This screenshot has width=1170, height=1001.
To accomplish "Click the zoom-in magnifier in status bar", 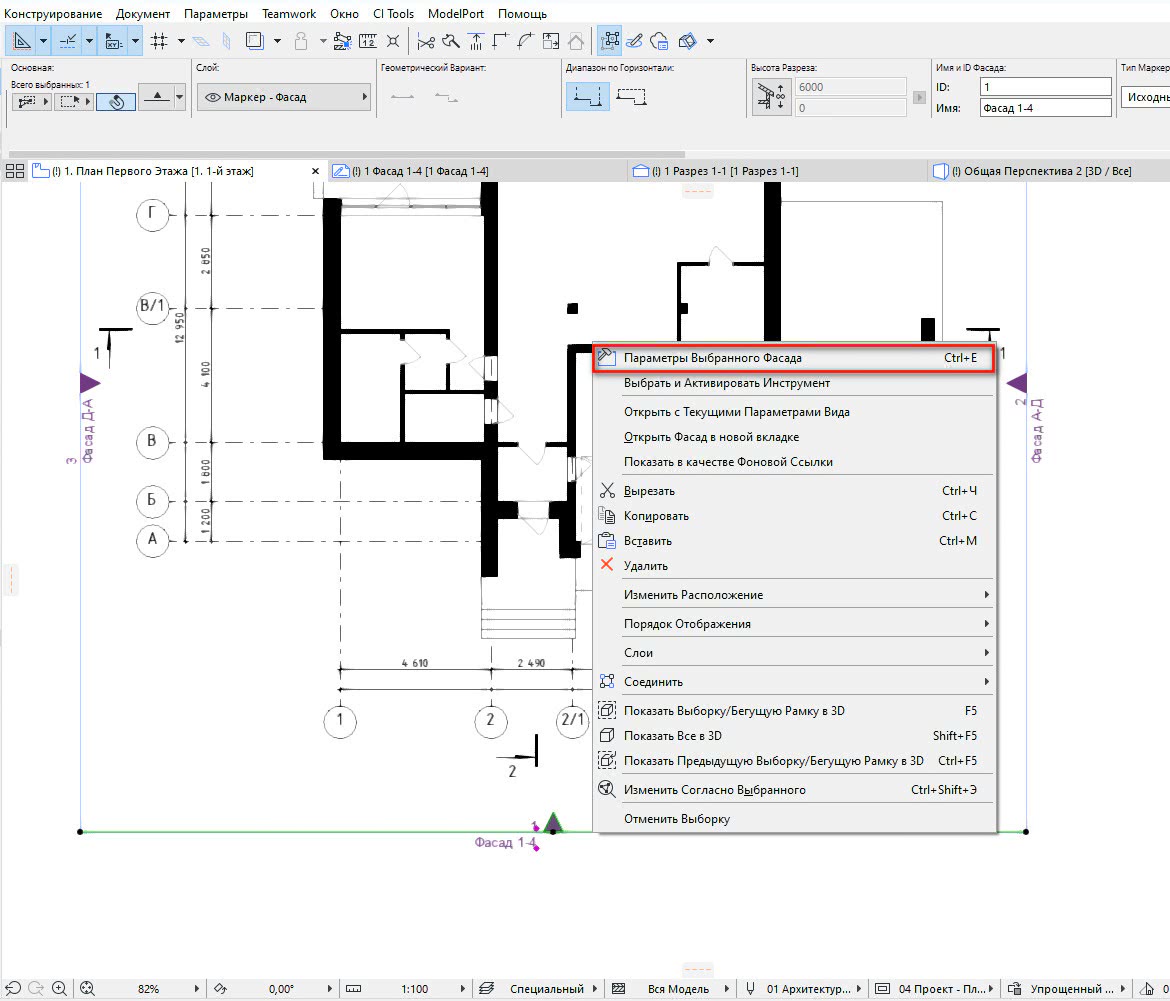I will [59, 988].
